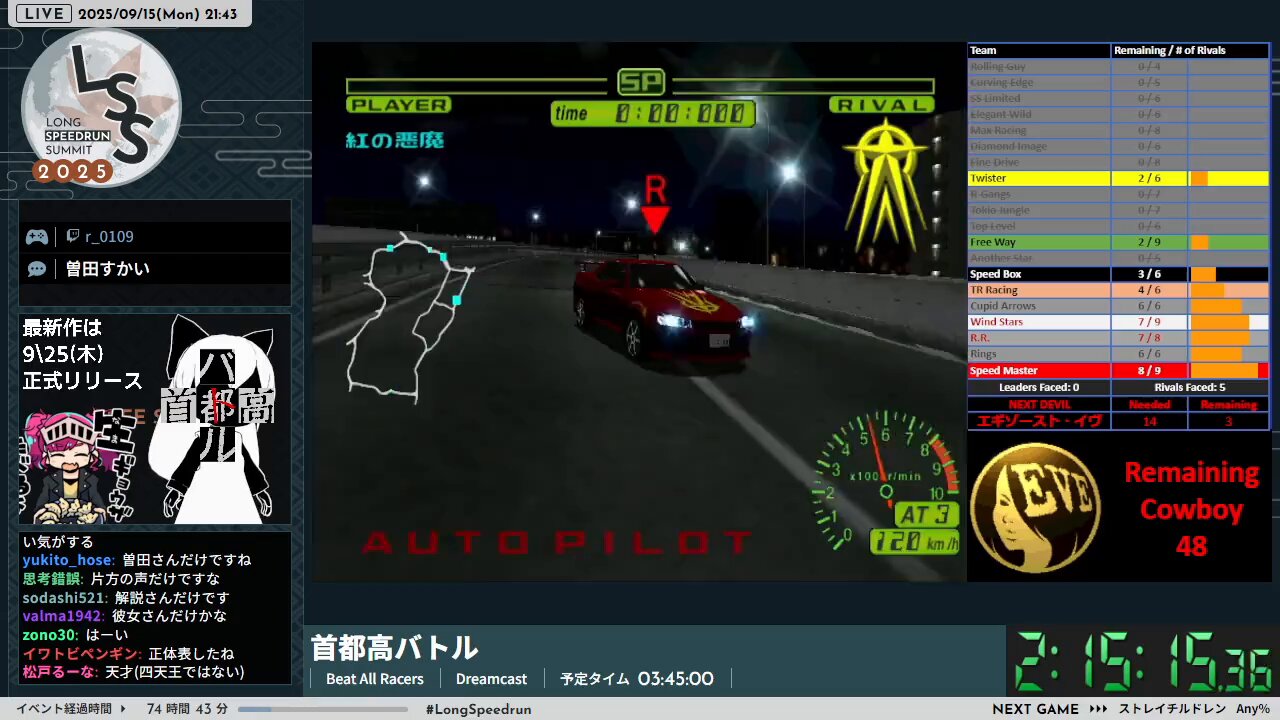The height and width of the screenshot is (720, 1280).
Task: Click the RIVAL label
Action: coord(881,105)
